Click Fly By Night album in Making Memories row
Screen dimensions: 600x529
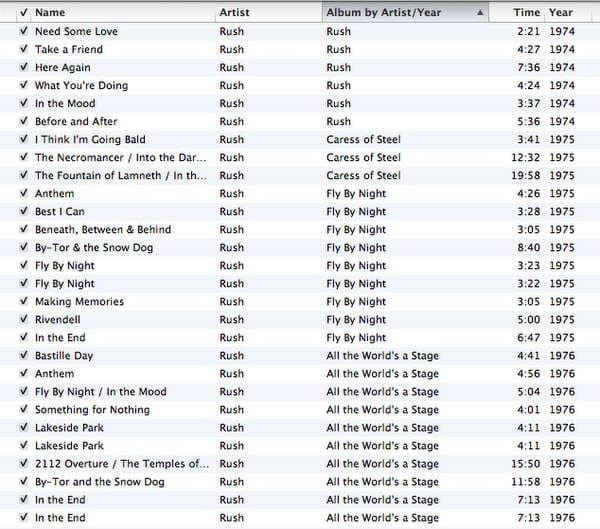[x=356, y=302]
